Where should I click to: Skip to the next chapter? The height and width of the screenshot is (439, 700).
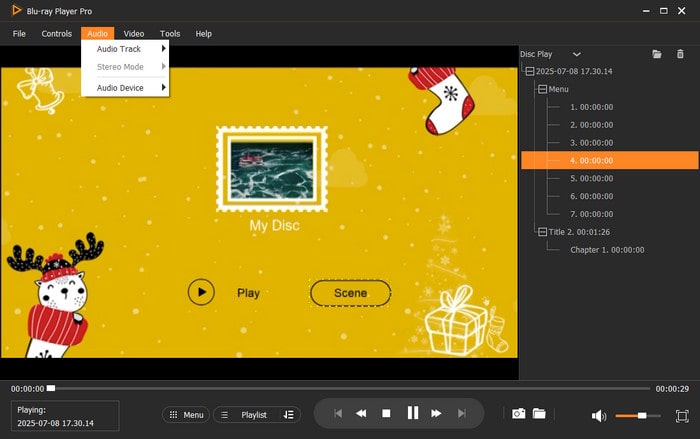(x=461, y=413)
